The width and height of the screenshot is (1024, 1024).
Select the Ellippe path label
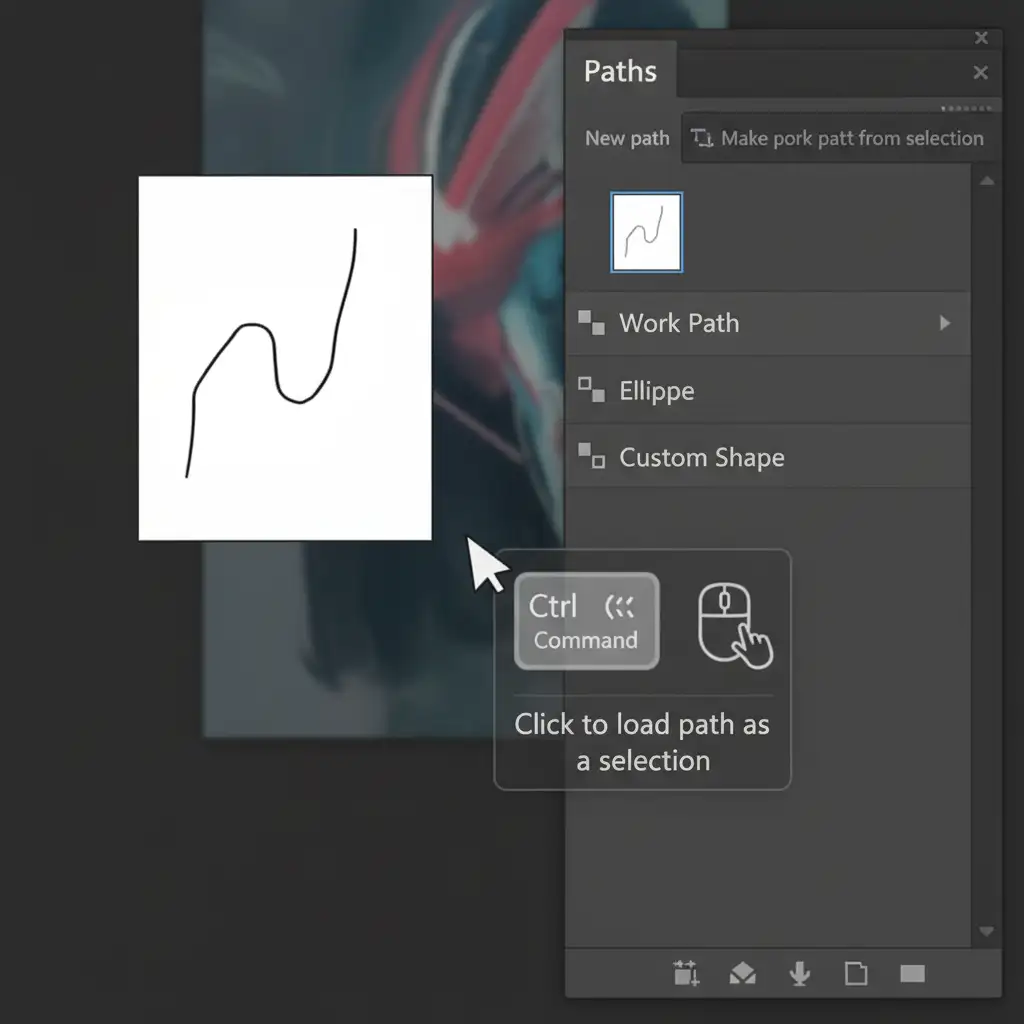coord(656,391)
